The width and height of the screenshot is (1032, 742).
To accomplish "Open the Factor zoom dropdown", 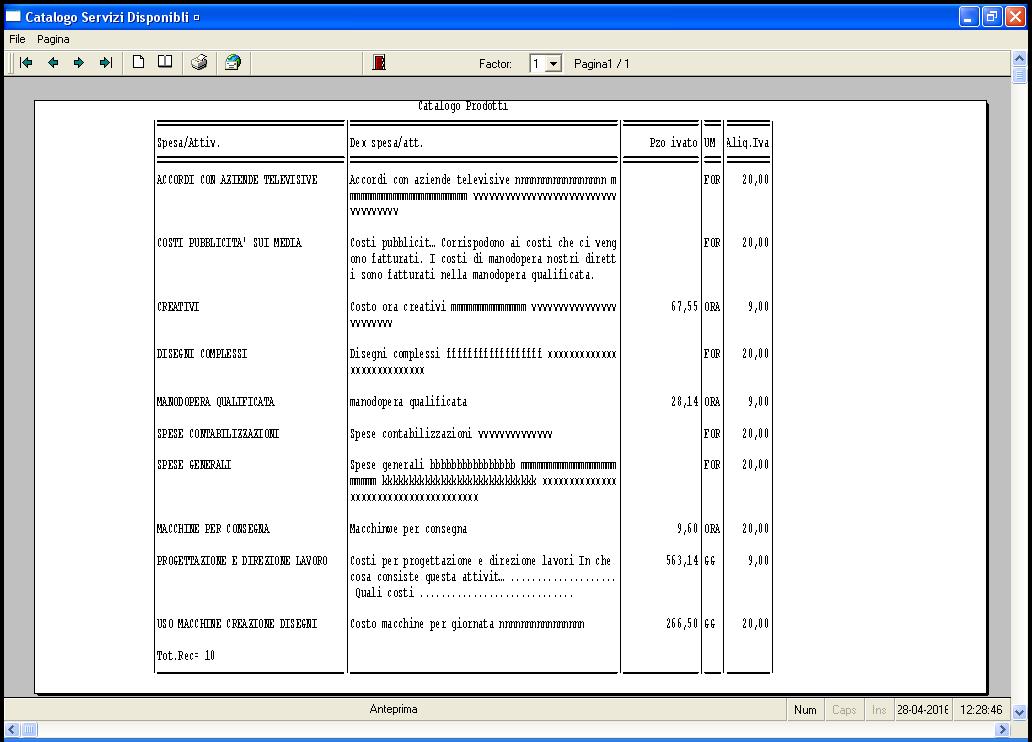I will 554,64.
